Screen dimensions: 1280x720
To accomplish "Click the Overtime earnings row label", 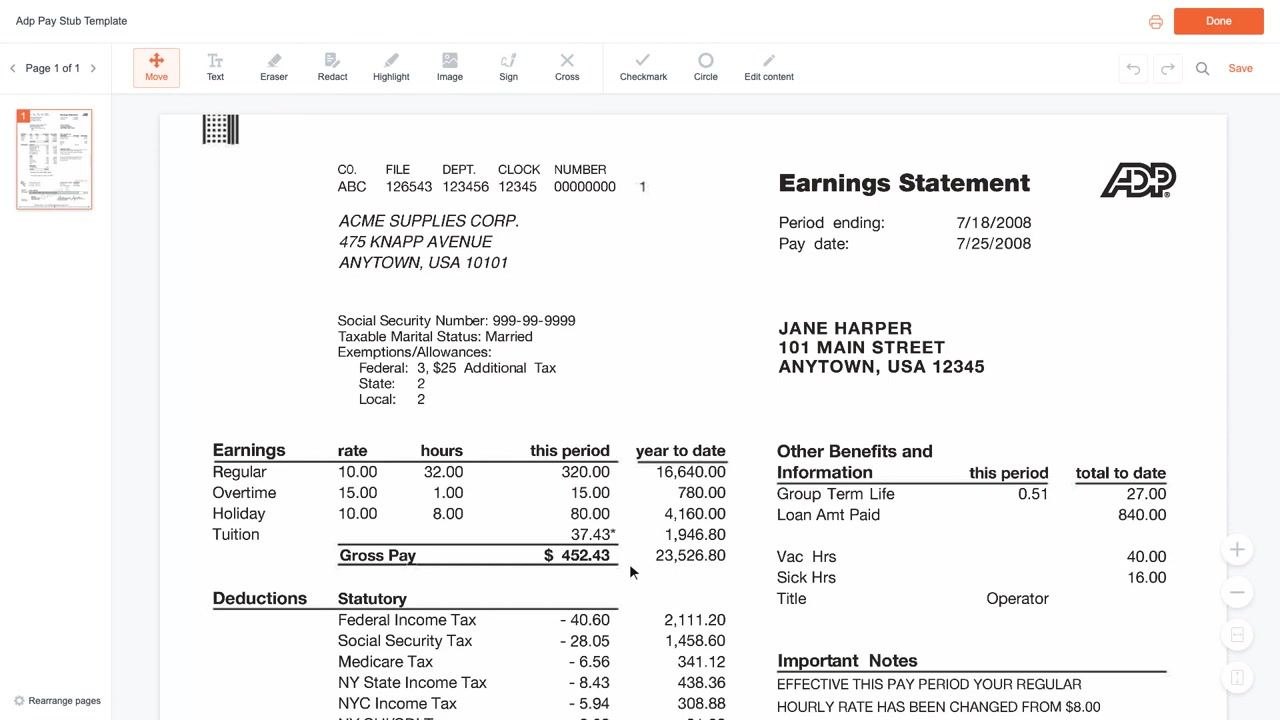I will point(244,493).
